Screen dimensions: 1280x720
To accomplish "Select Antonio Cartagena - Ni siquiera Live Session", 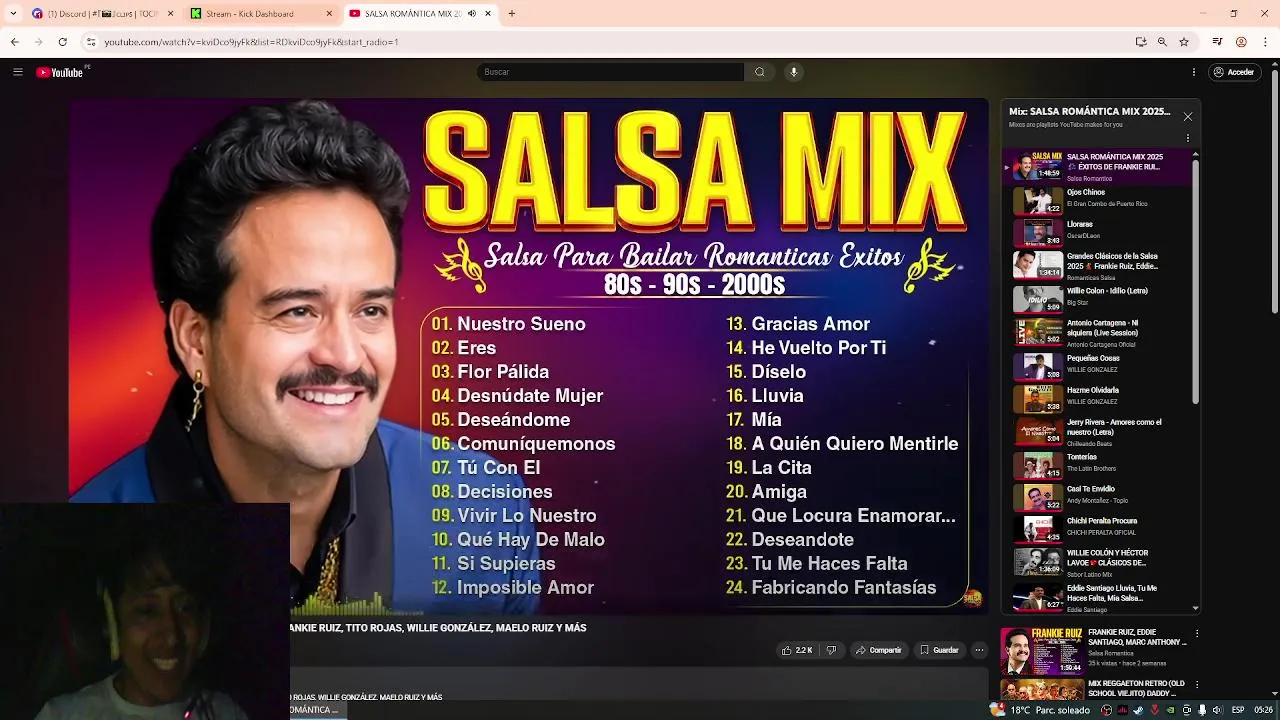I will pos(1100,332).
